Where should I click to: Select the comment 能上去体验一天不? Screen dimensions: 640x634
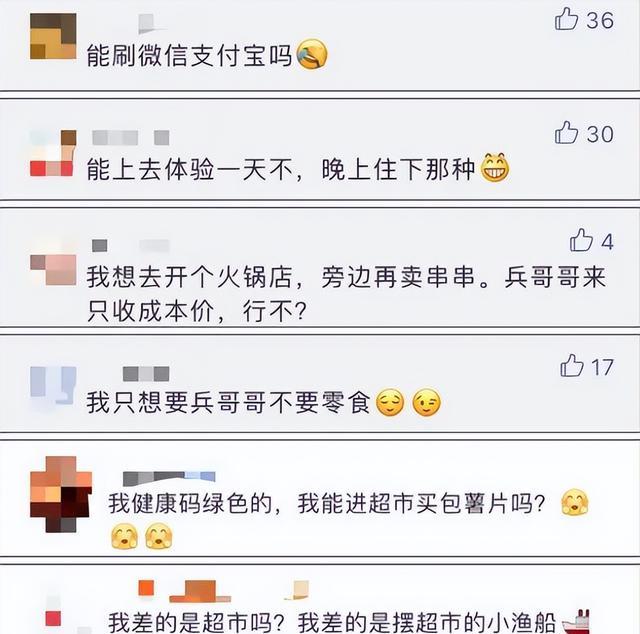(281, 169)
